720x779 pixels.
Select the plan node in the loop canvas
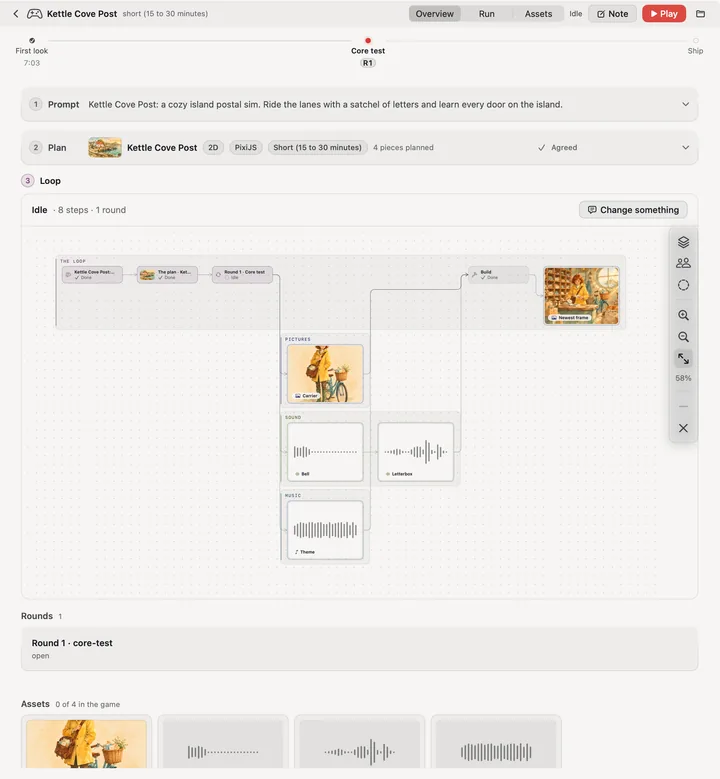(x=167, y=275)
